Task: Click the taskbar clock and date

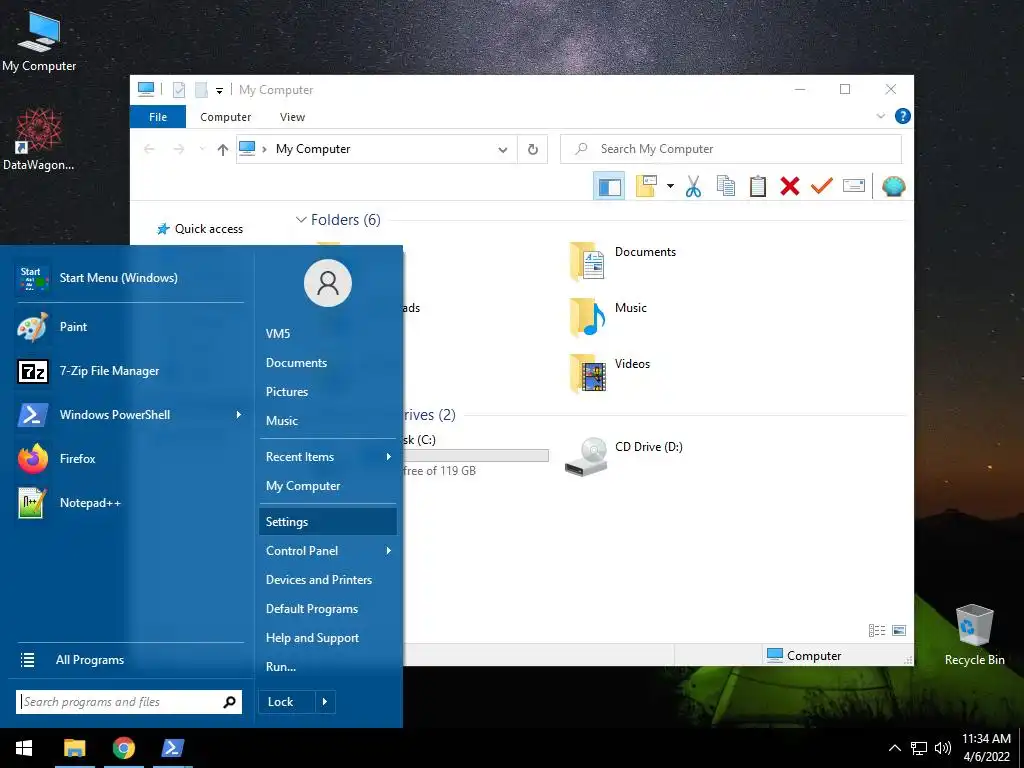Action: 986,748
